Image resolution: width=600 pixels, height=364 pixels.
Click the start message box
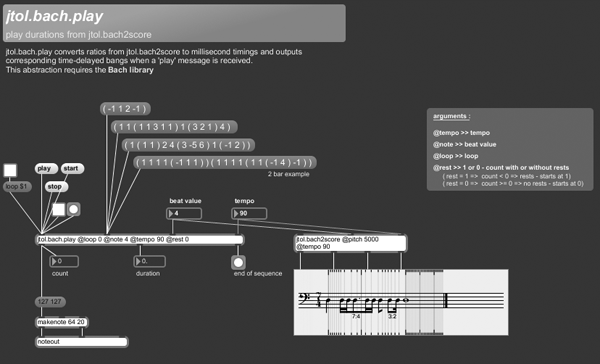(72, 168)
